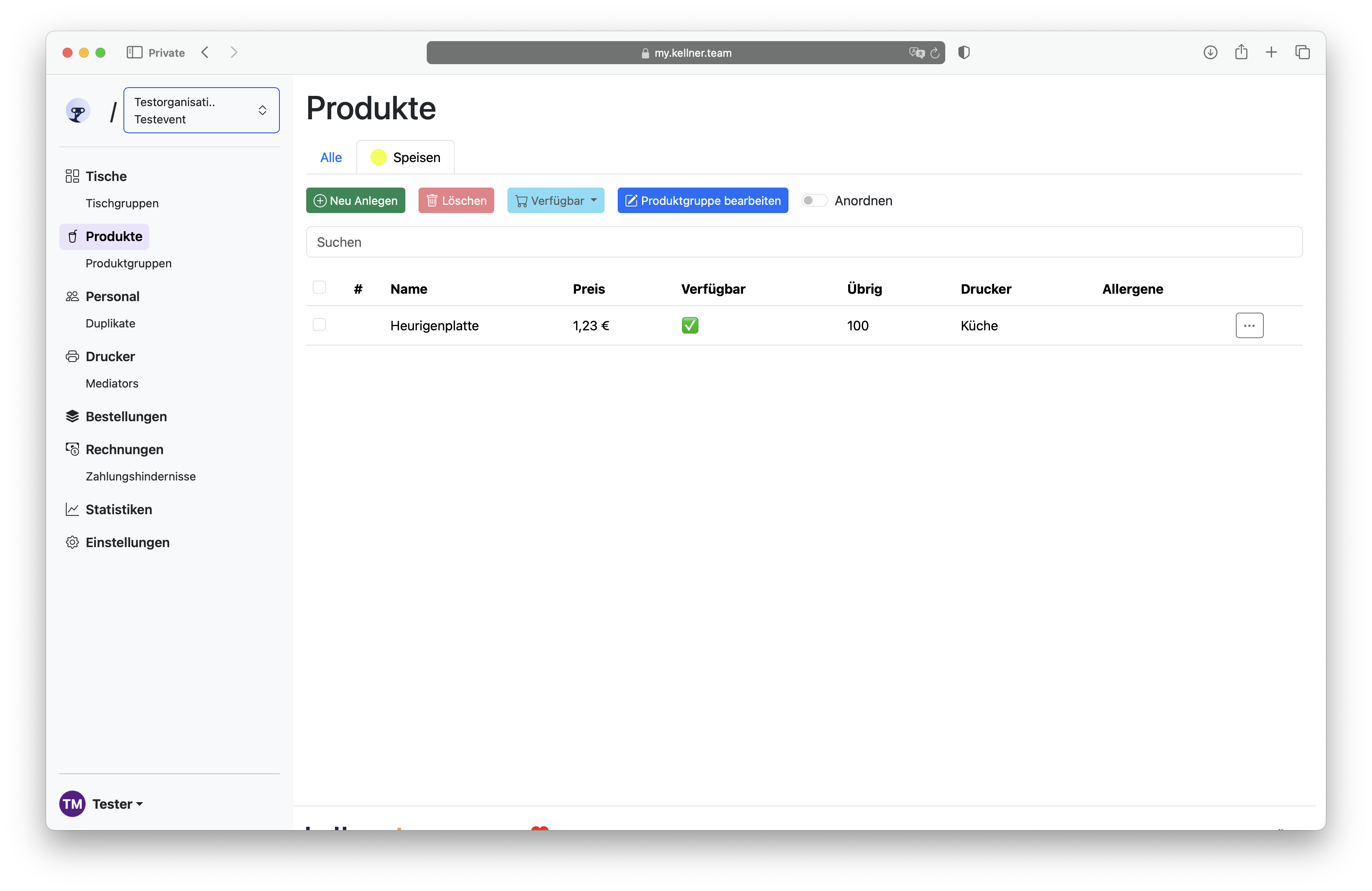Open row actions menu for Heurigenplatte
The image size is (1372, 891).
coord(1249,325)
